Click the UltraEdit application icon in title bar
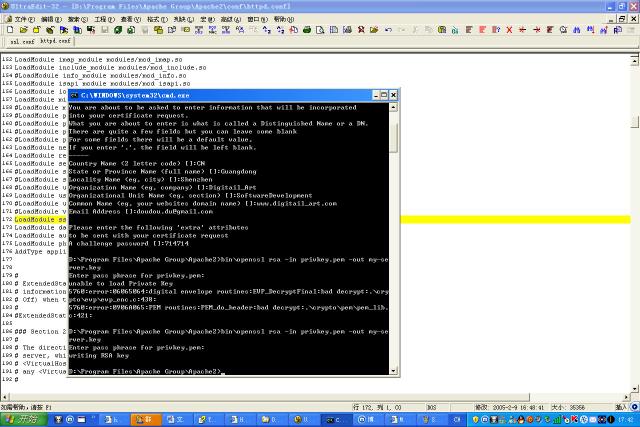Image resolution: width=640 pixels, height=427 pixels. 4,6
